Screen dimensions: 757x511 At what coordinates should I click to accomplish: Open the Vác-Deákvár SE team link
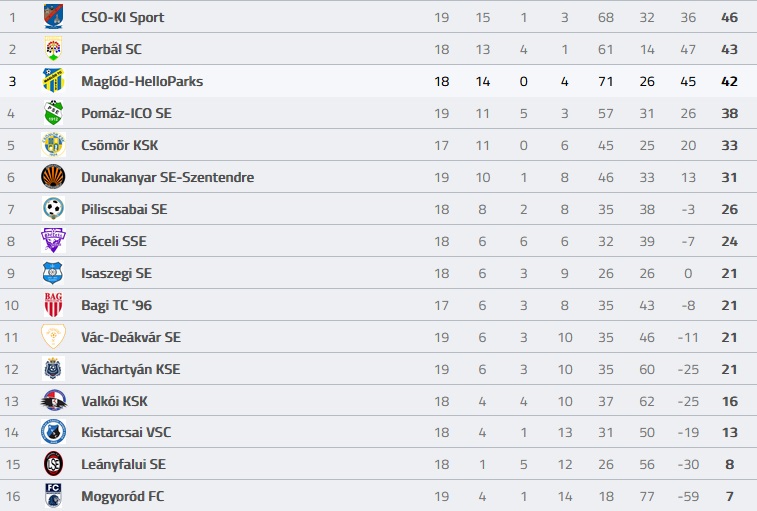click(x=131, y=337)
